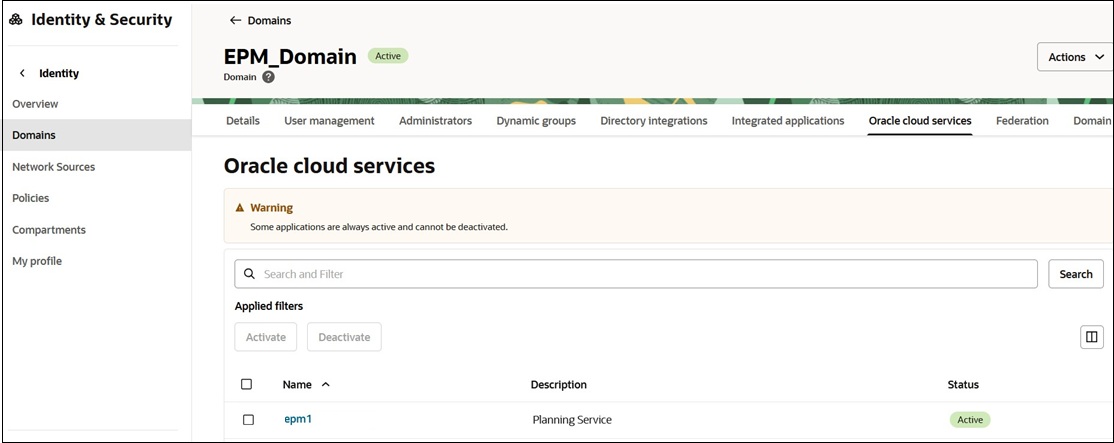Open the Actions dropdown

coord(1076,57)
